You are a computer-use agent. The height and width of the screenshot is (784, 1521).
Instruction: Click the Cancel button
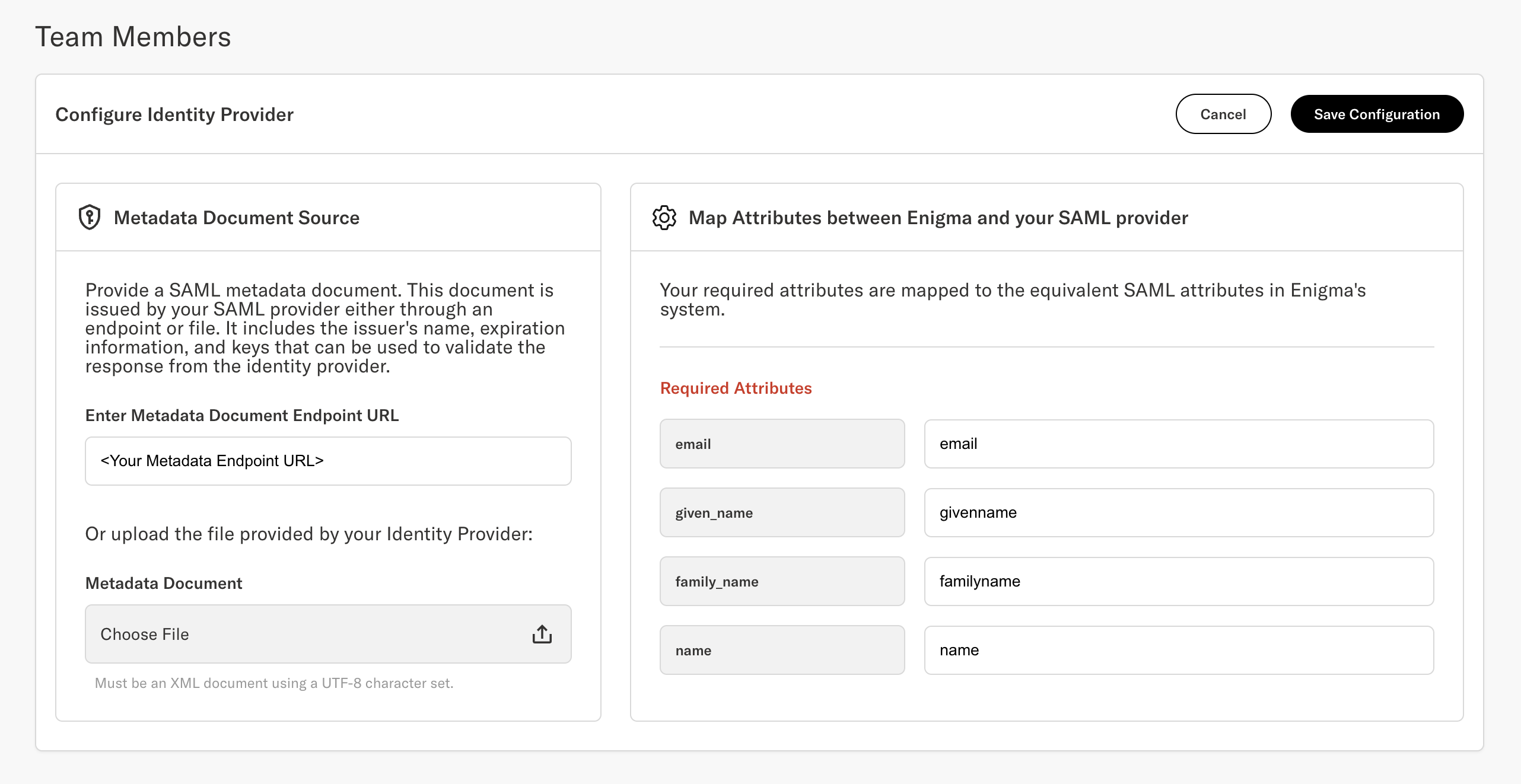(1223, 114)
